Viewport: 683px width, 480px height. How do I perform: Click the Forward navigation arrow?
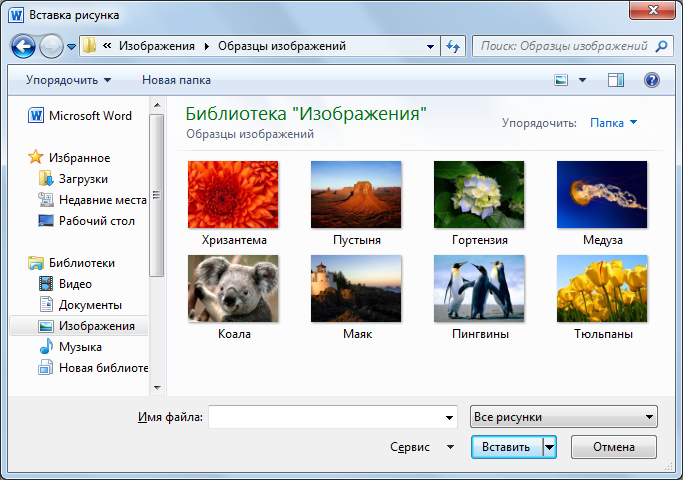[51, 46]
